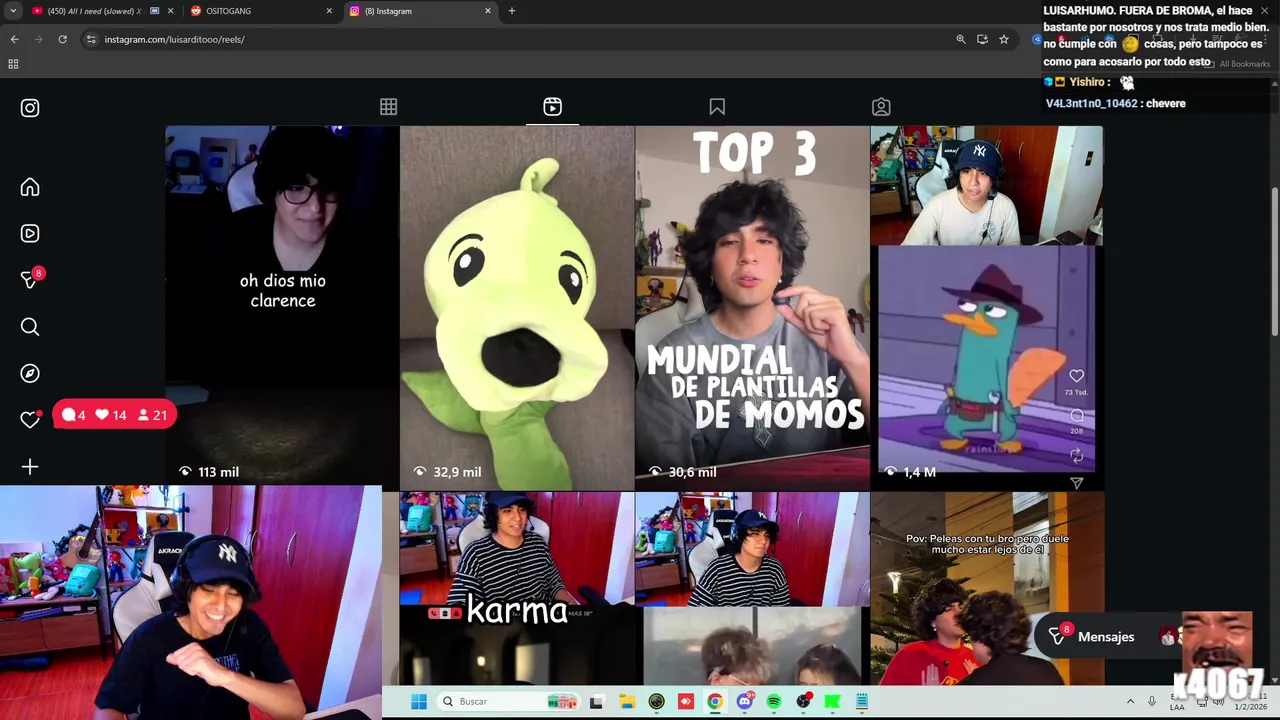The height and width of the screenshot is (720, 1280).
Task: Create new post with plus icon
Action: 30,467
